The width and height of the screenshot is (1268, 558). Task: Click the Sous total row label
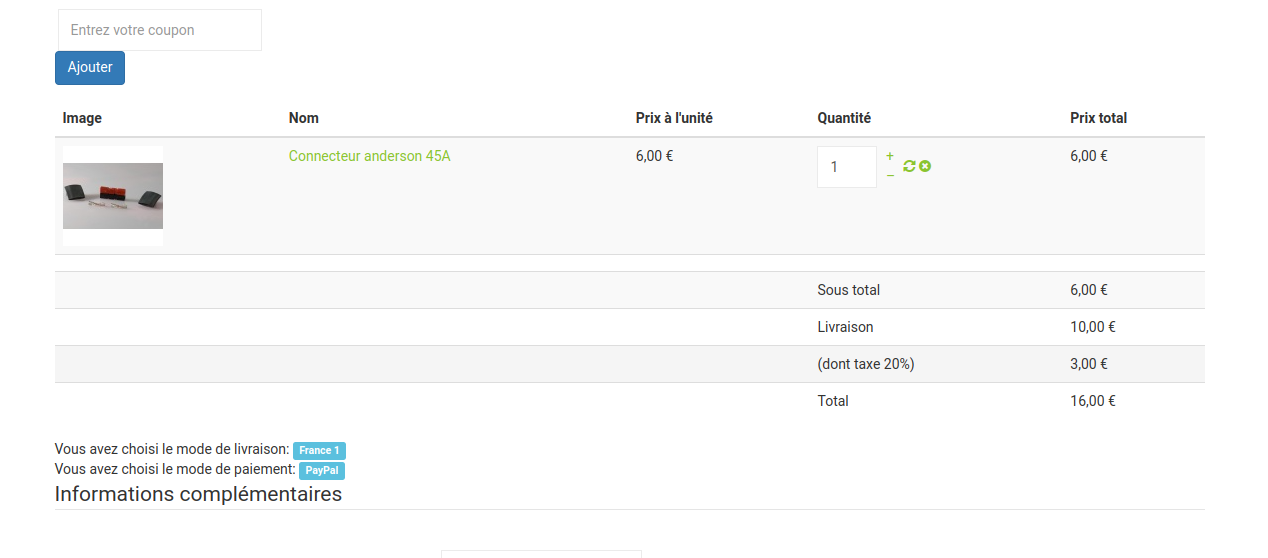848,290
